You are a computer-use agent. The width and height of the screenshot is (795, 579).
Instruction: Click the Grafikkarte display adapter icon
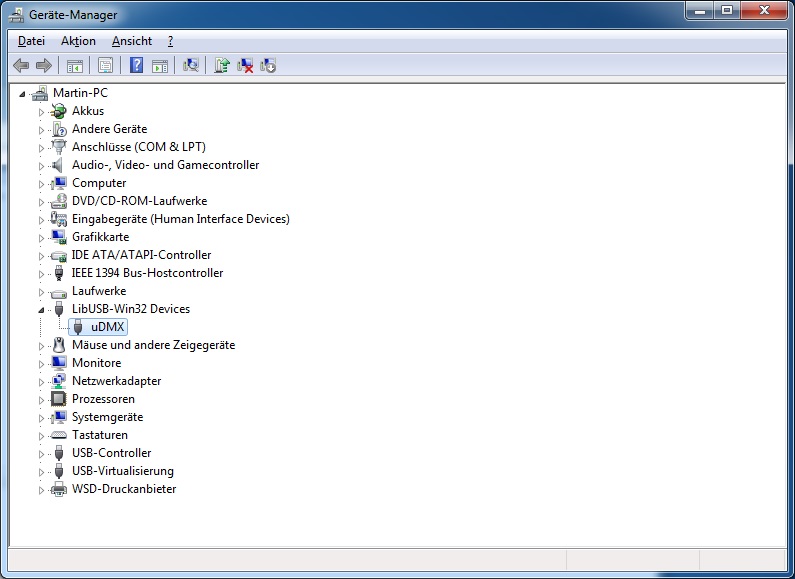(59, 237)
